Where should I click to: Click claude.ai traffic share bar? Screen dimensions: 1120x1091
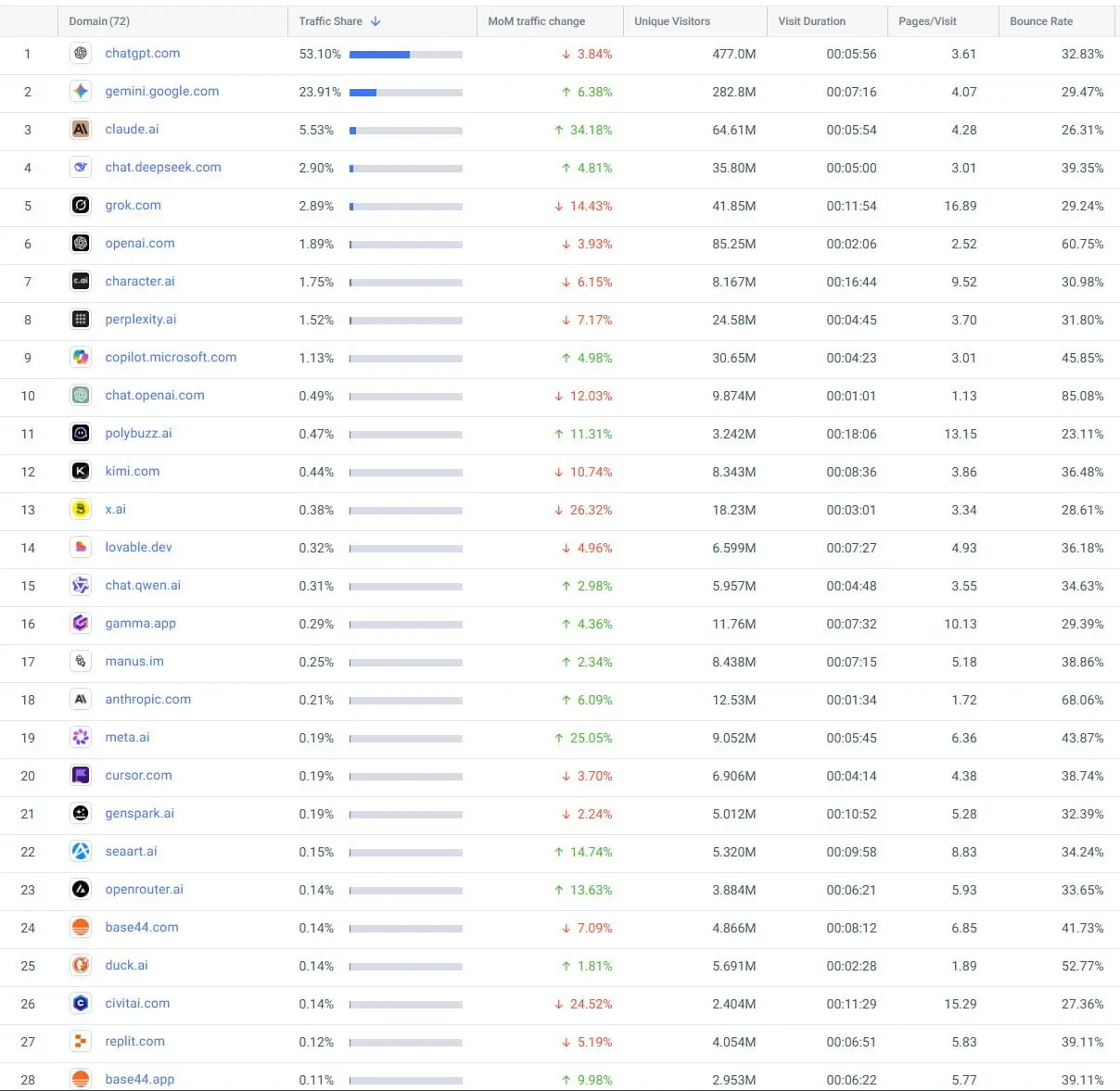click(406, 131)
